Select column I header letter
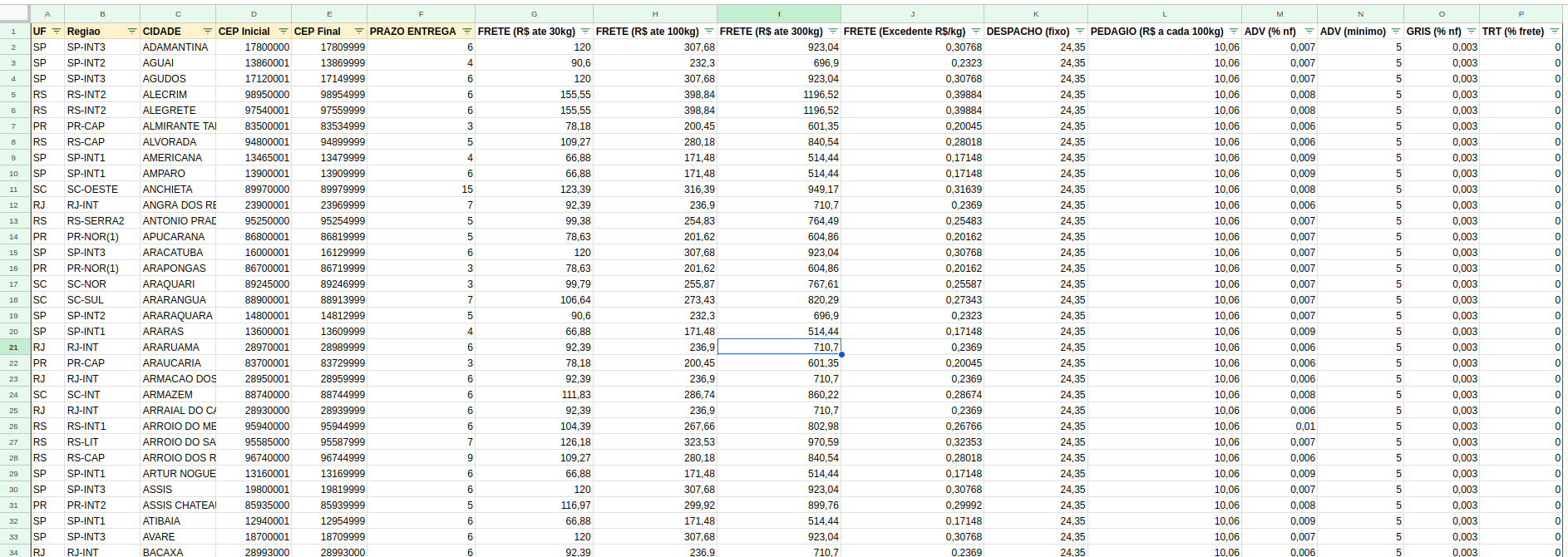 (779, 14)
